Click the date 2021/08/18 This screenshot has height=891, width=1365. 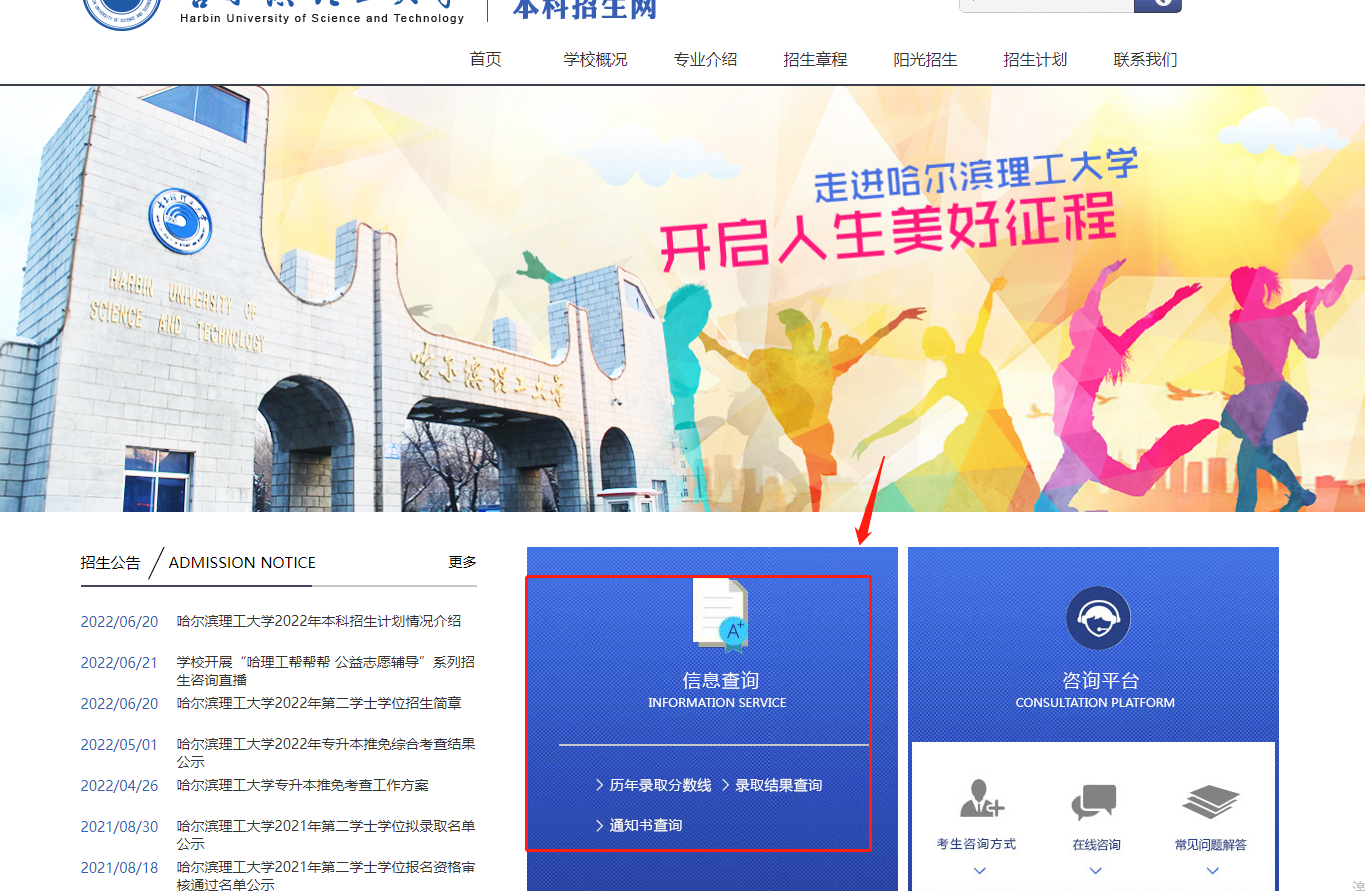119,868
